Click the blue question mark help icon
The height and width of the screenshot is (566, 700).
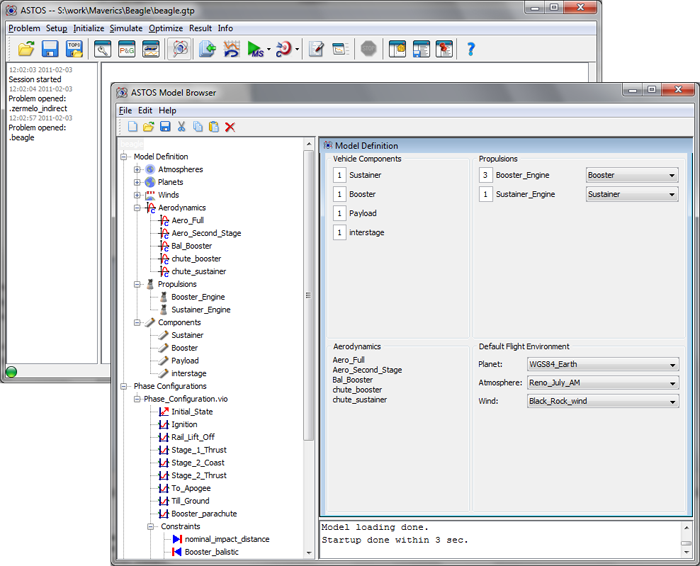click(471, 49)
